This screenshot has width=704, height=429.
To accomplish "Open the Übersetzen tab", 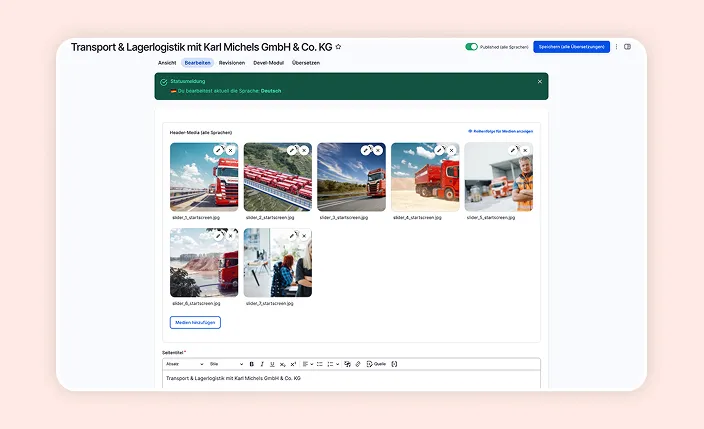I will 306,63.
